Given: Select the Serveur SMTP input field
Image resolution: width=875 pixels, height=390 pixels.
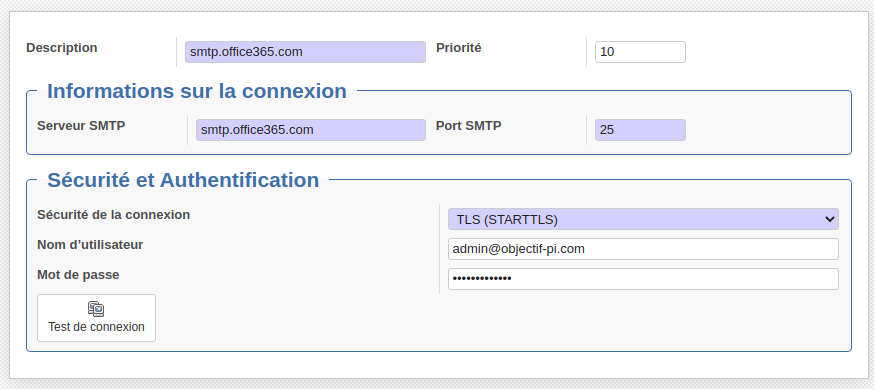Looking at the screenshot, I should point(310,130).
